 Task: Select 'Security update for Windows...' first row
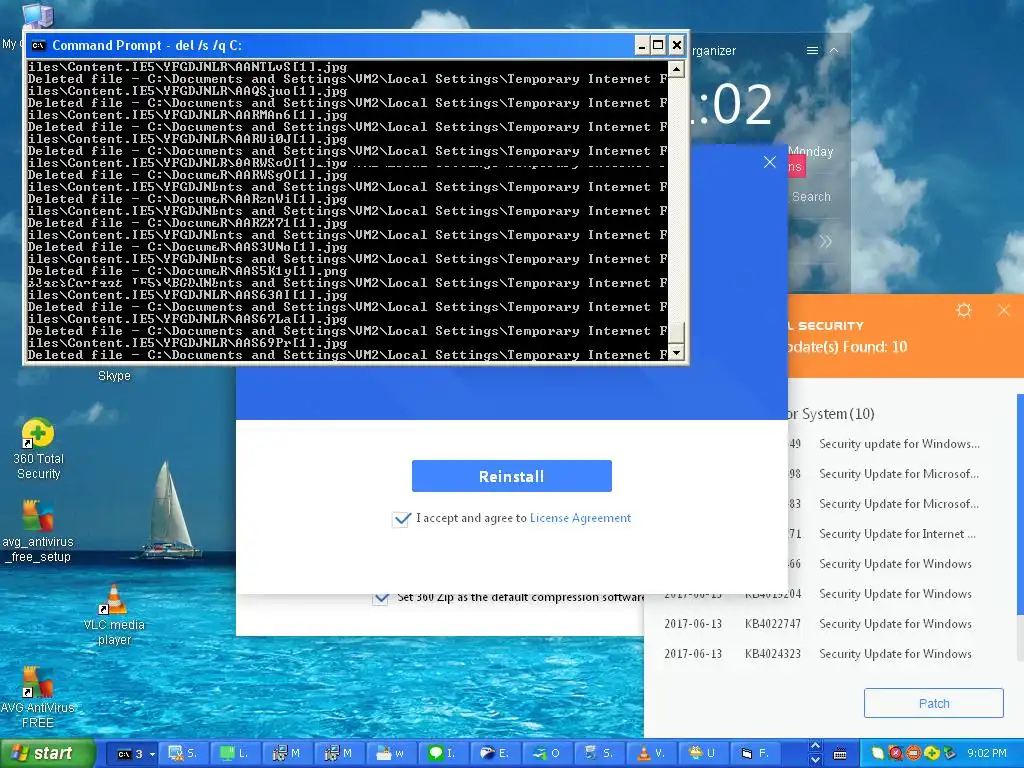(899, 443)
